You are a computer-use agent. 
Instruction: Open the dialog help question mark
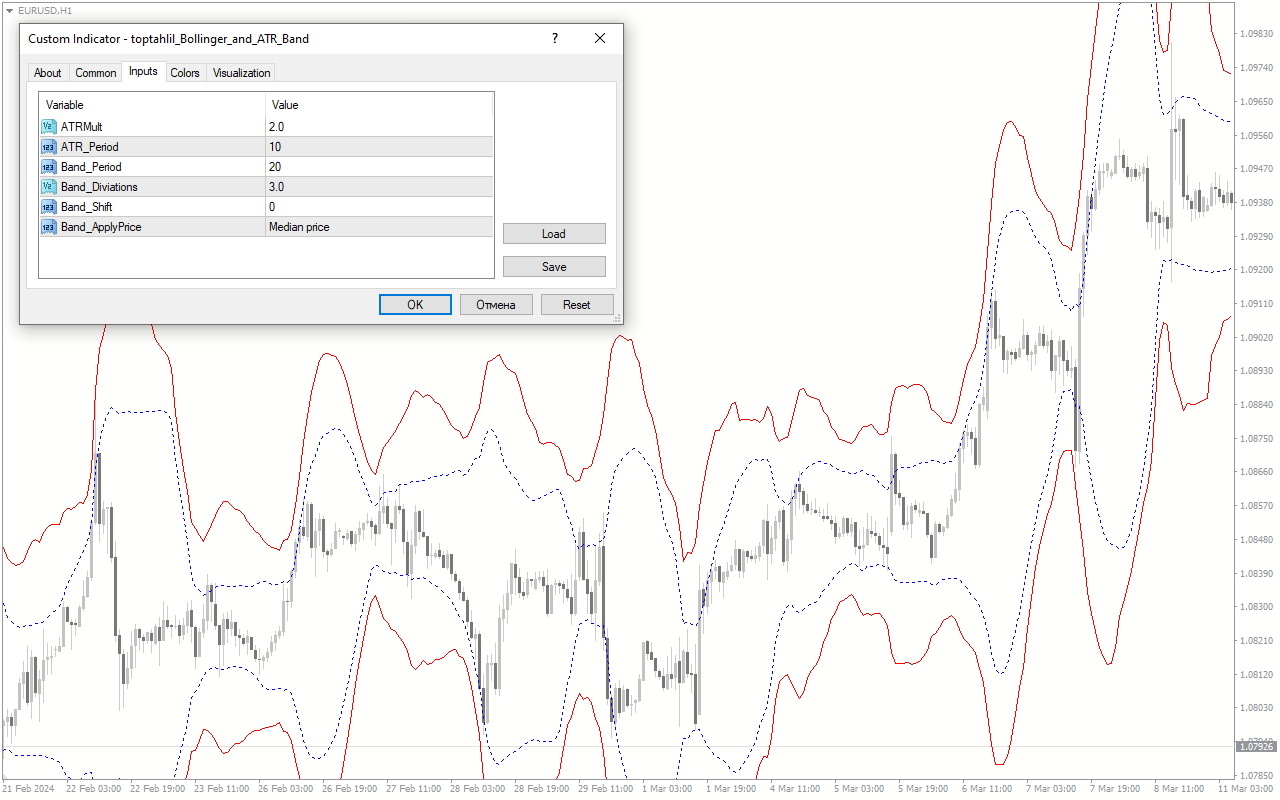pos(555,38)
